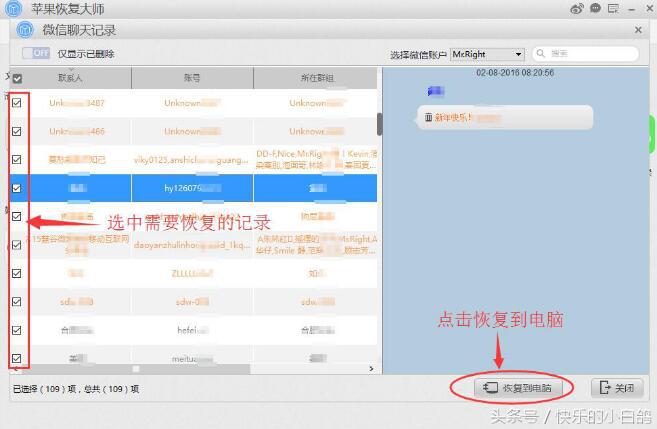Sort by the 联系人 column header

click(70, 78)
